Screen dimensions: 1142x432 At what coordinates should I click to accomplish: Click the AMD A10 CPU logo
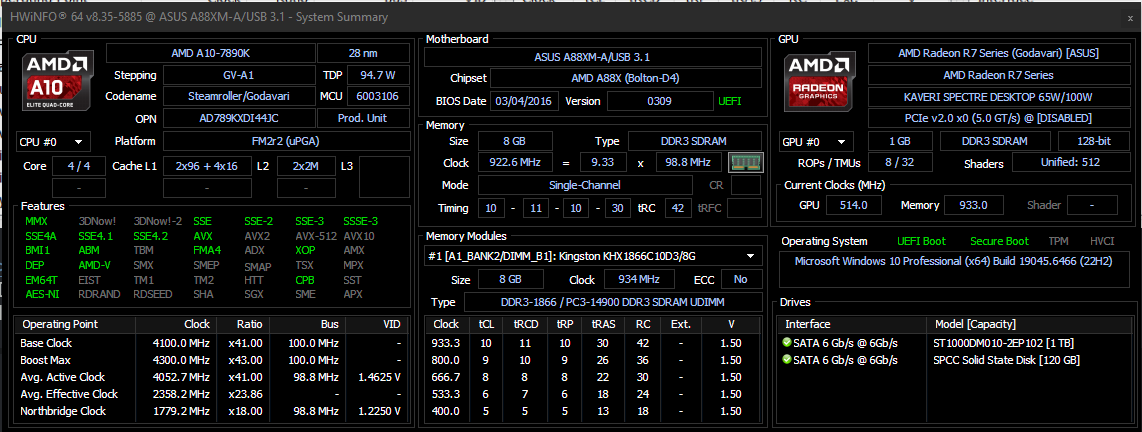tap(58, 80)
